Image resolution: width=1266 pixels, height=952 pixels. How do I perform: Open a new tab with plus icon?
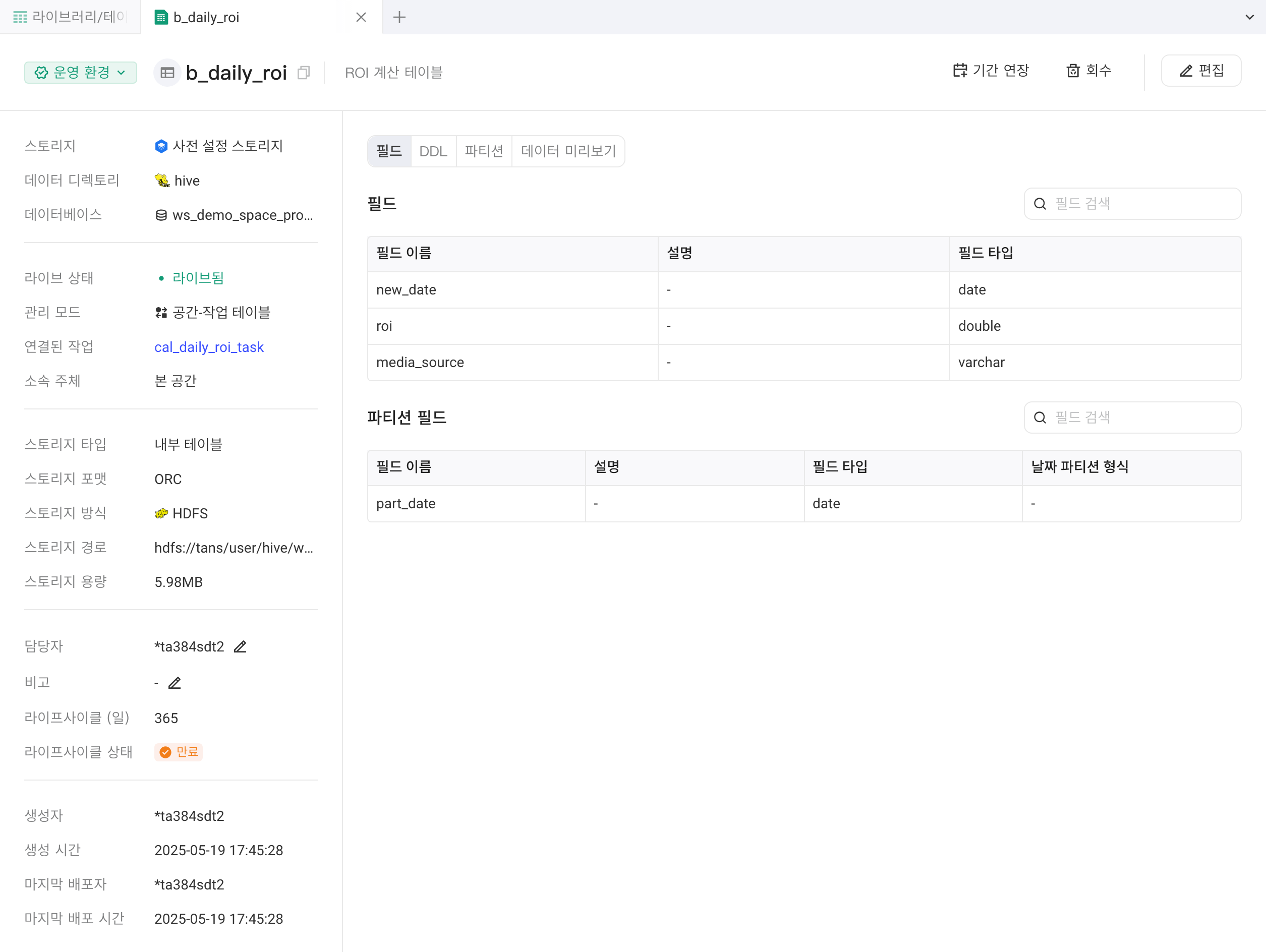[x=399, y=17]
